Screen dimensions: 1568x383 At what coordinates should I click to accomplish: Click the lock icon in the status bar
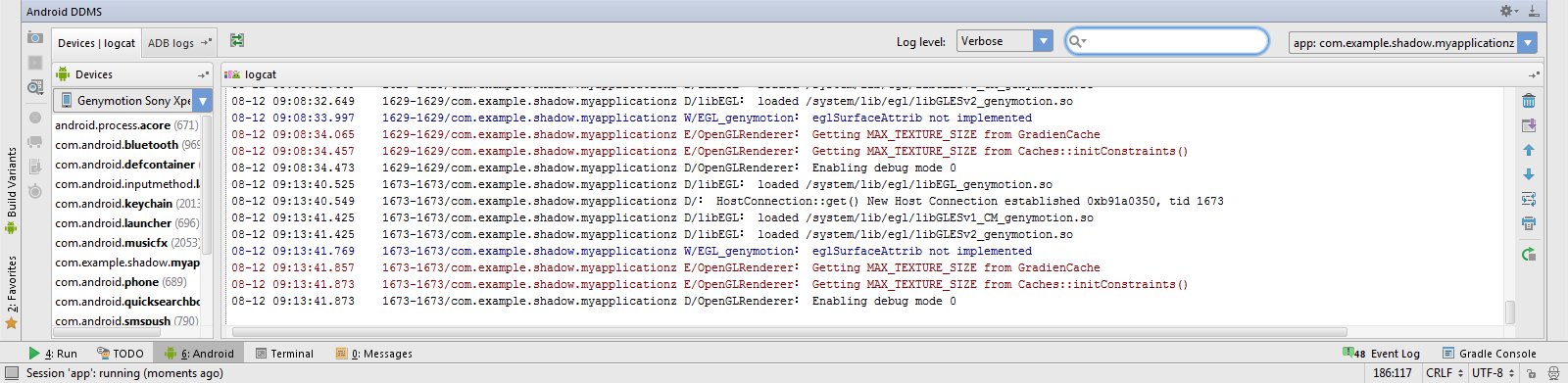coord(1531,373)
